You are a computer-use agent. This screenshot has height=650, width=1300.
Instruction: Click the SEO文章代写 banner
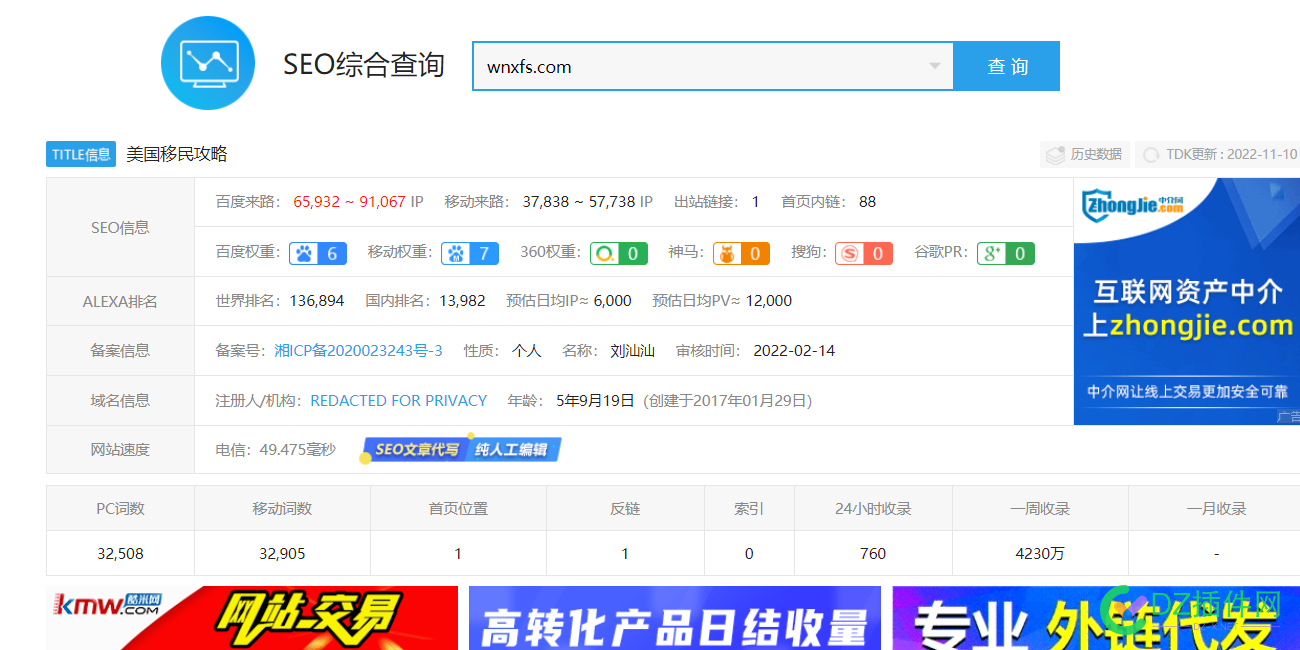[415, 450]
